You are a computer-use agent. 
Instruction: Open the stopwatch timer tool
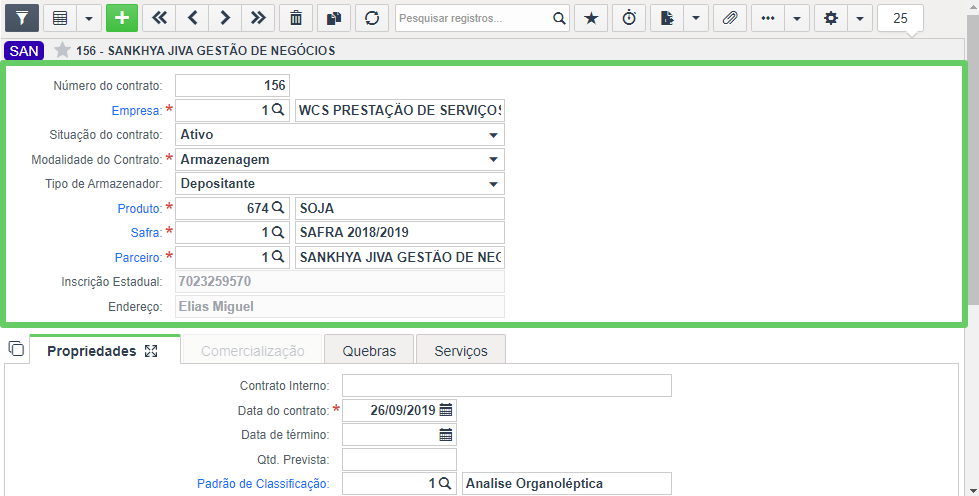(x=629, y=18)
